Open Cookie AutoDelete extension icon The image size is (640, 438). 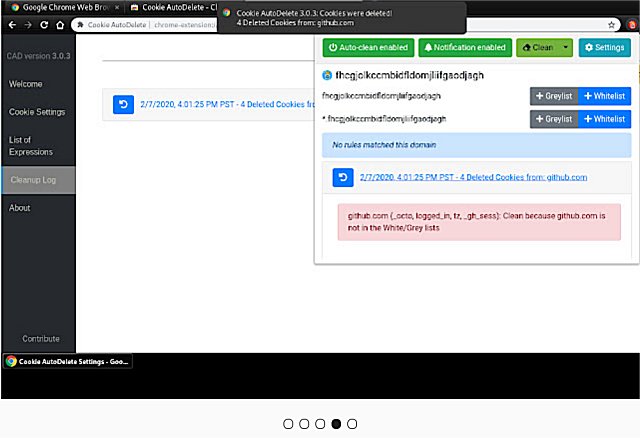[632, 25]
